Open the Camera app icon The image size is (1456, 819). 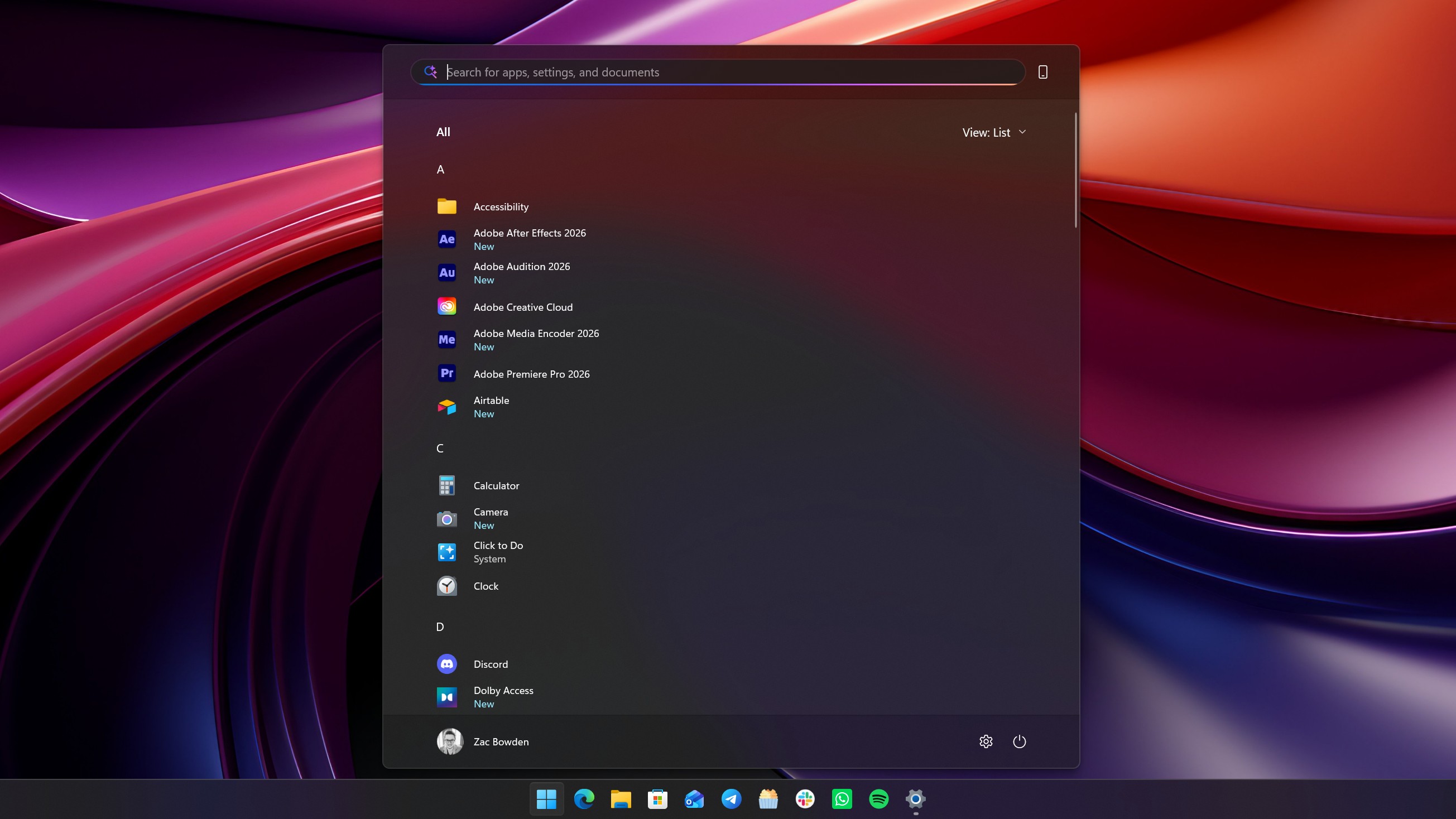click(x=446, y=518)
